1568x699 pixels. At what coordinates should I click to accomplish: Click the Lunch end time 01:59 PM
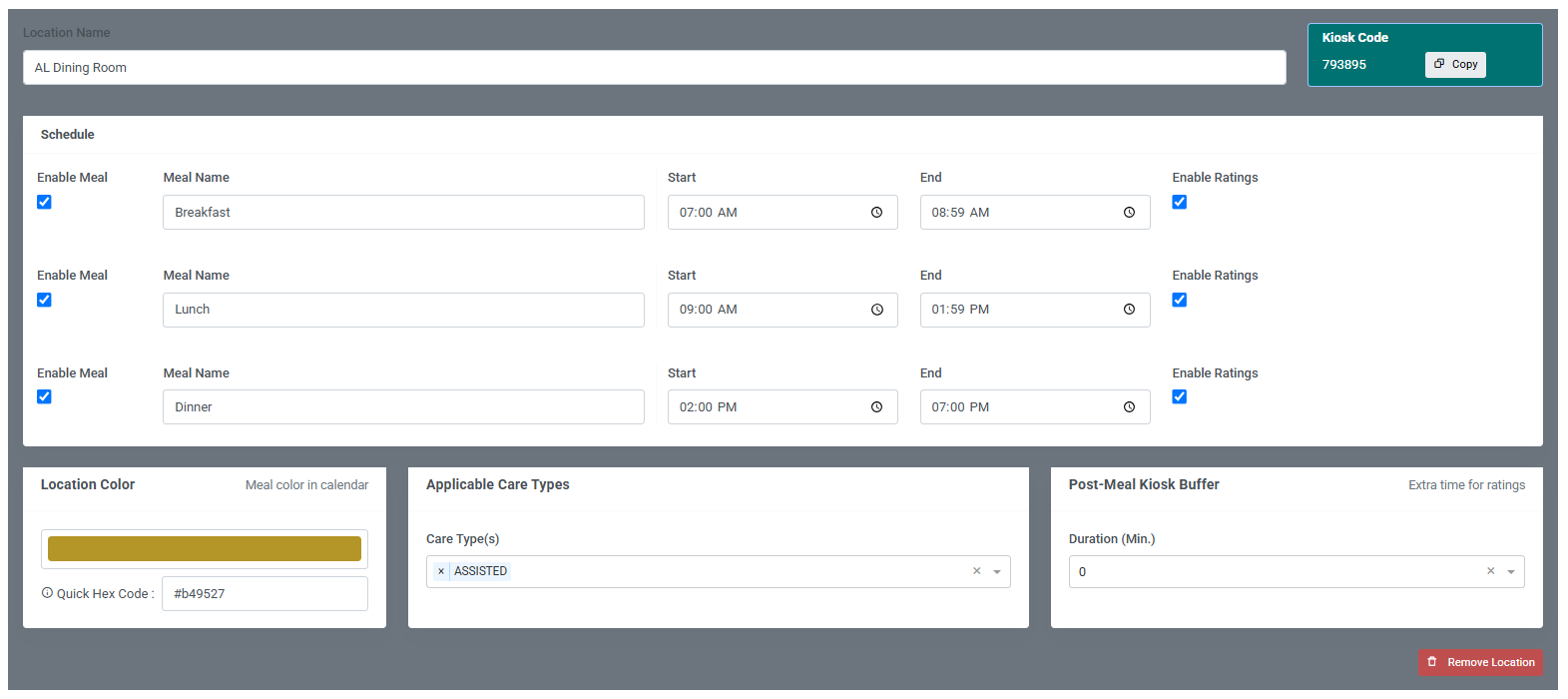click(960, 310)
